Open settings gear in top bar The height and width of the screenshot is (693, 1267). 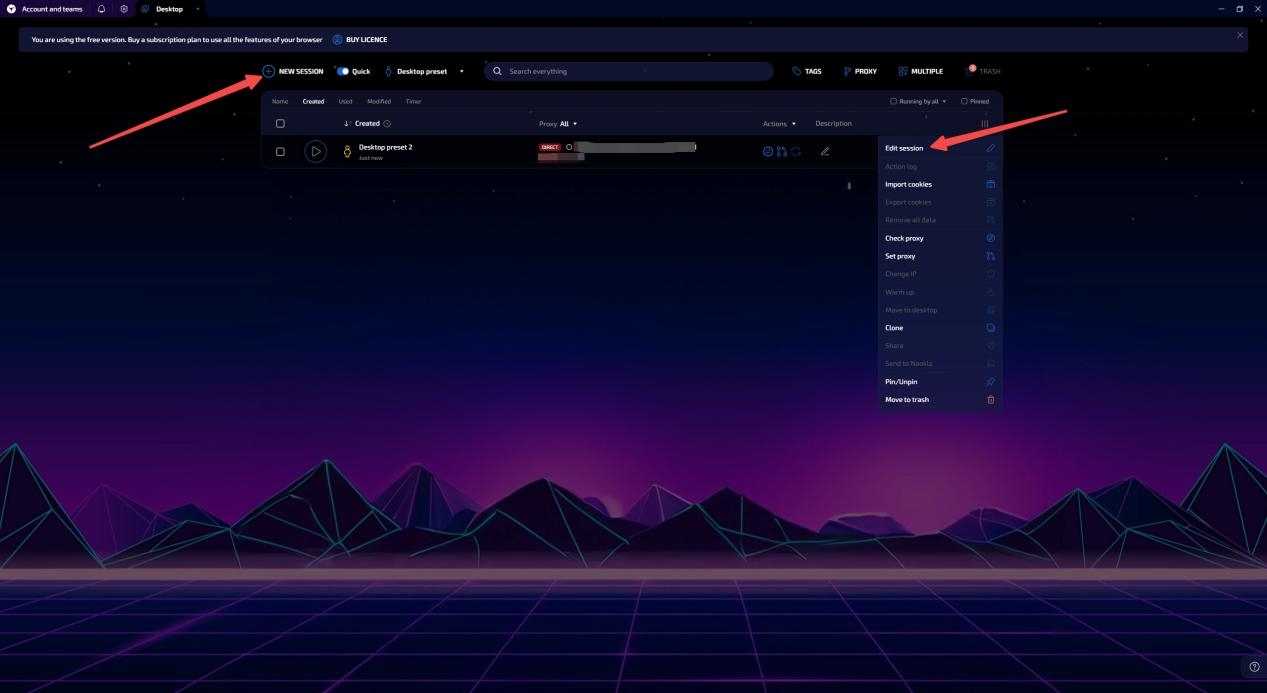[124, 9]
